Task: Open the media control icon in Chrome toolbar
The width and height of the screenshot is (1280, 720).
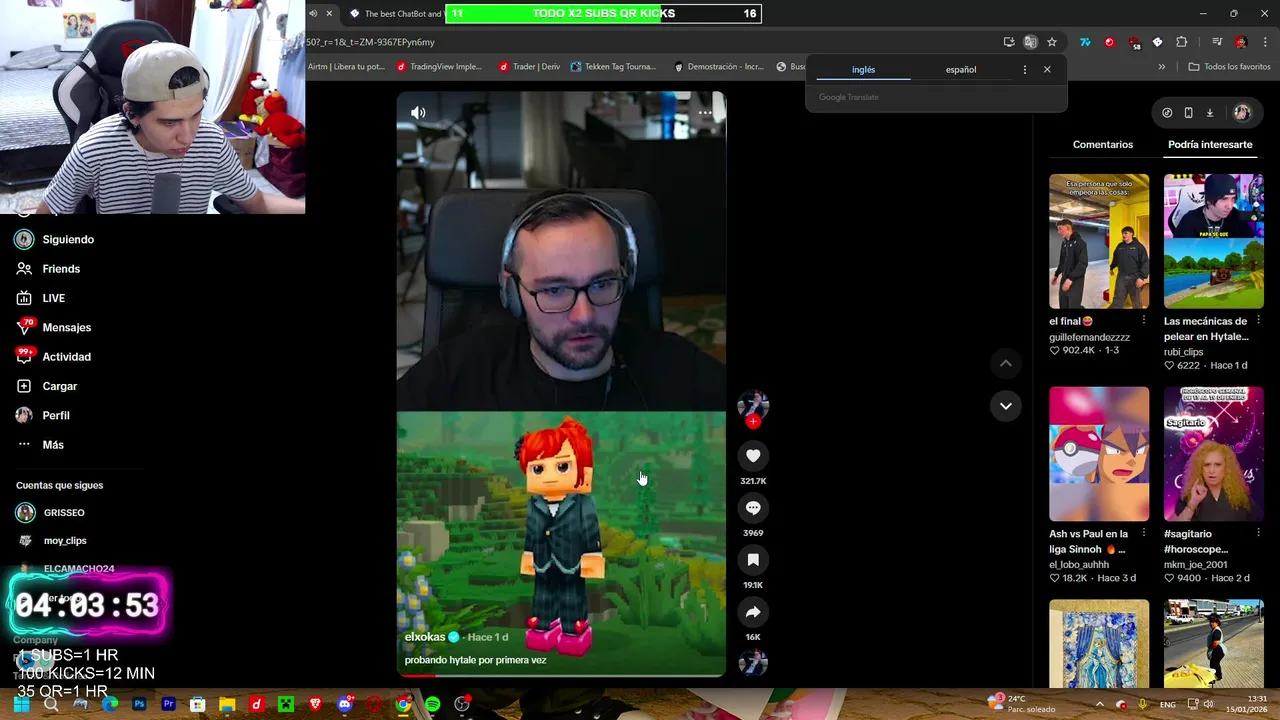Action: [1216, 42]
